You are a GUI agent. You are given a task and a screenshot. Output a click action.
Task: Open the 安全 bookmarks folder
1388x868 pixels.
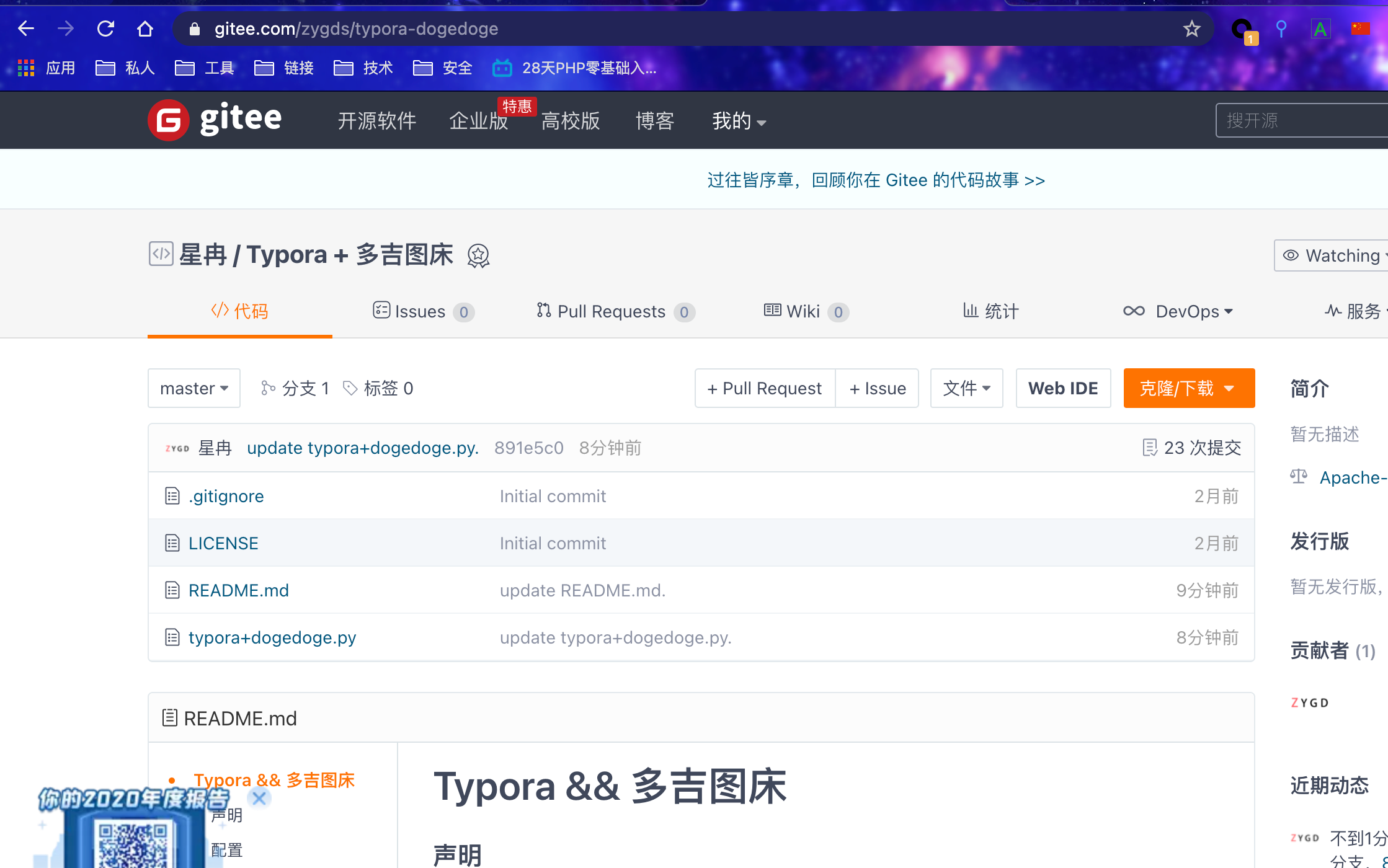443,68
